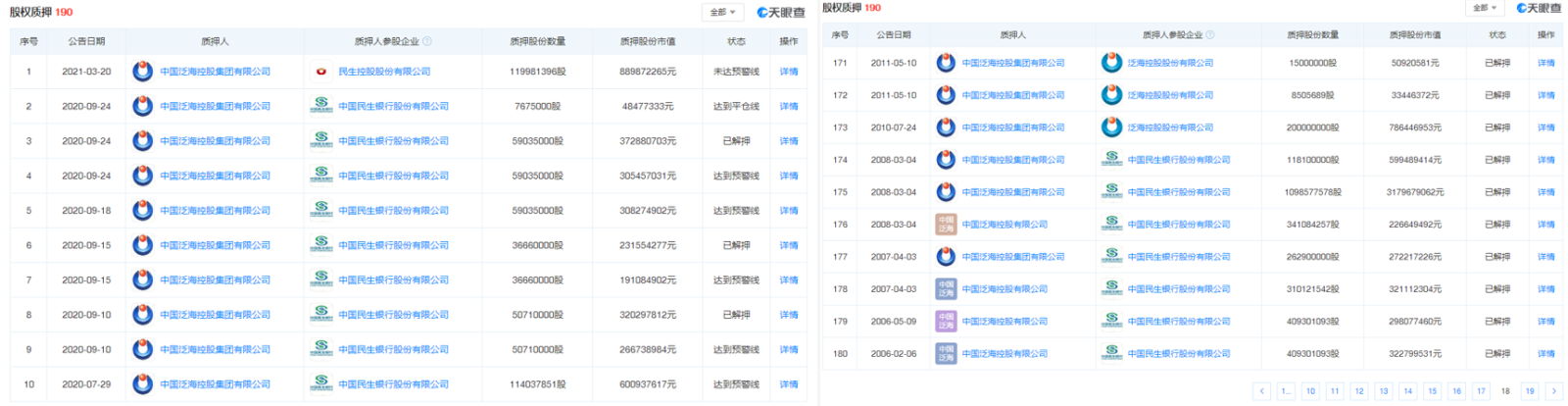Click 中国泛海 text logo in row 176
The width and height of the screenshot is (1568, 406).
tap(946, 225)
